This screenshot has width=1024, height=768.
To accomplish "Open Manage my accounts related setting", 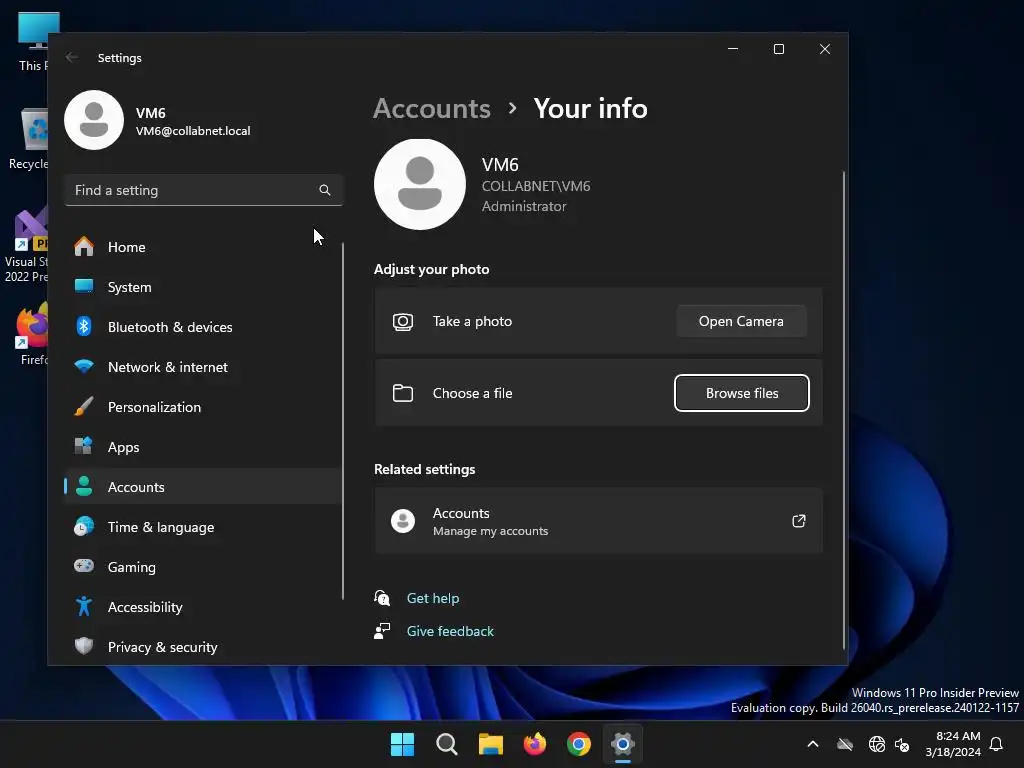I will pyautogui.click(x=598, y=521).
